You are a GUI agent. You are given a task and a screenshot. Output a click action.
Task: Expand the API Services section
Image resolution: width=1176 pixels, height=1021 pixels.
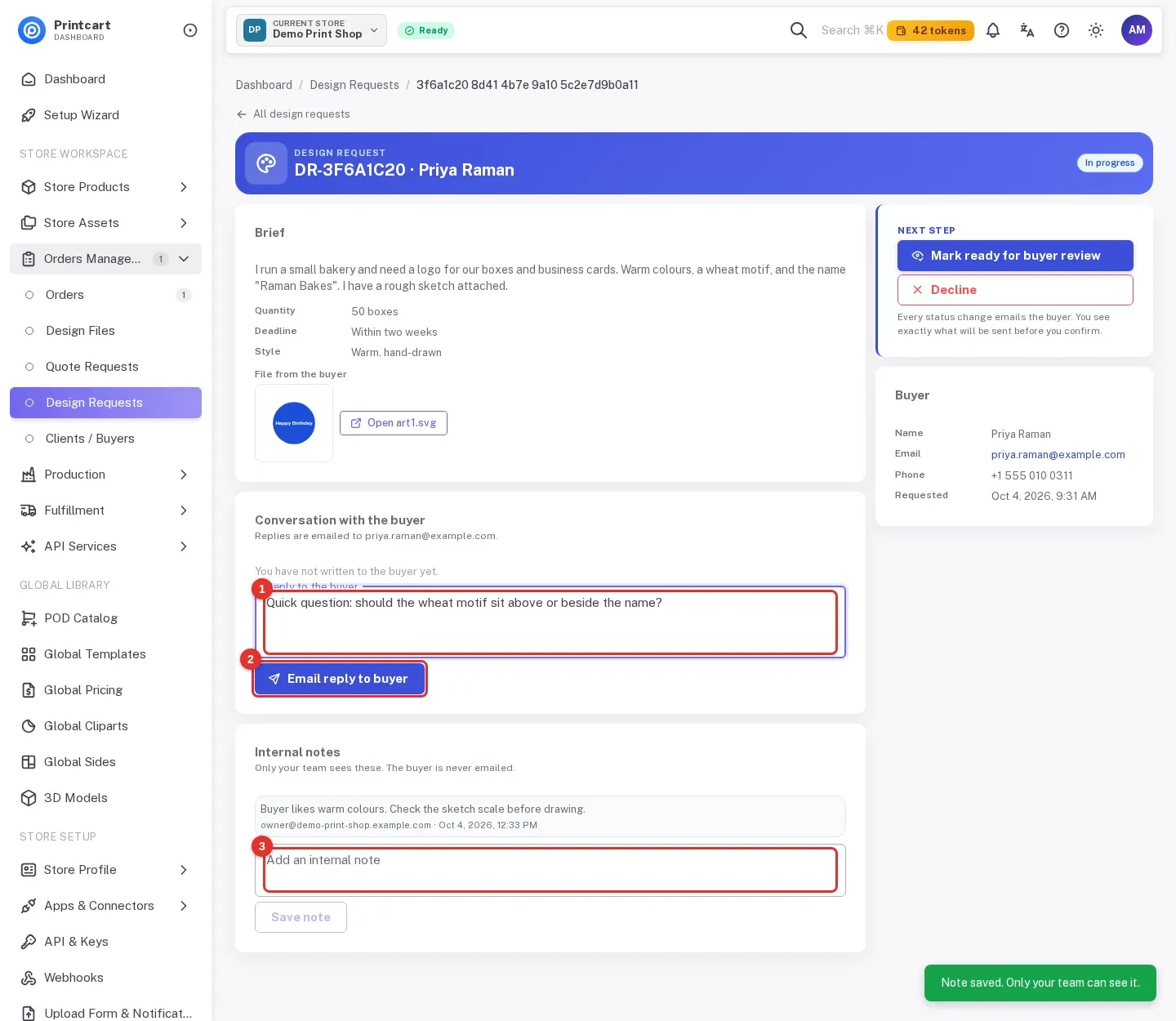click(105, 546)
